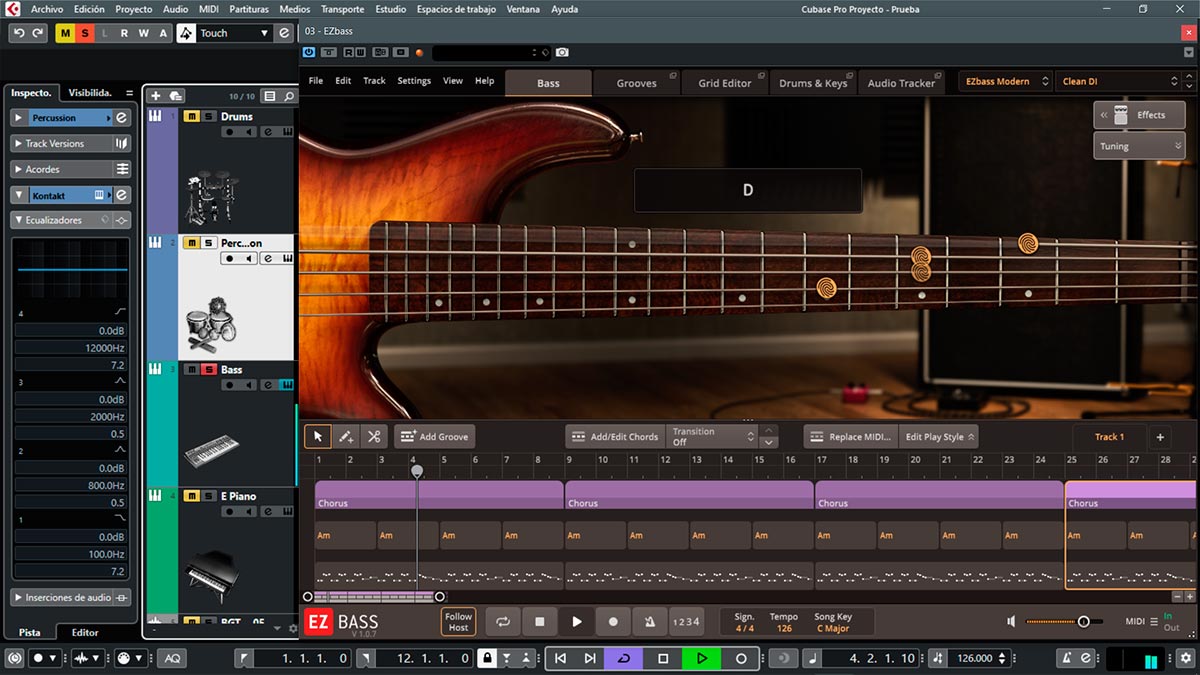Click the Cubase tempo value field 126.000
The image size is (1200, 675).
point(975,658)
